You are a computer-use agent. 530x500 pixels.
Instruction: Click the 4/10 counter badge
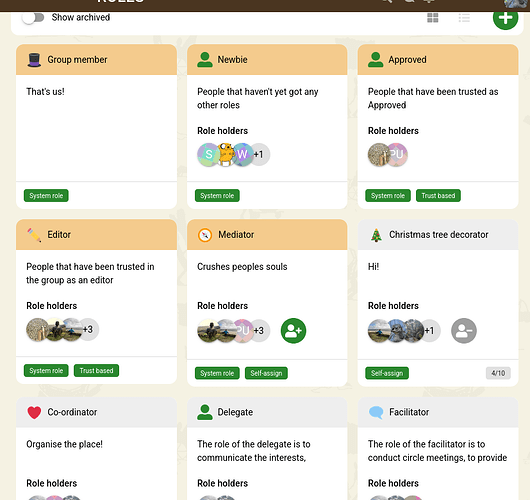(498, 373)
